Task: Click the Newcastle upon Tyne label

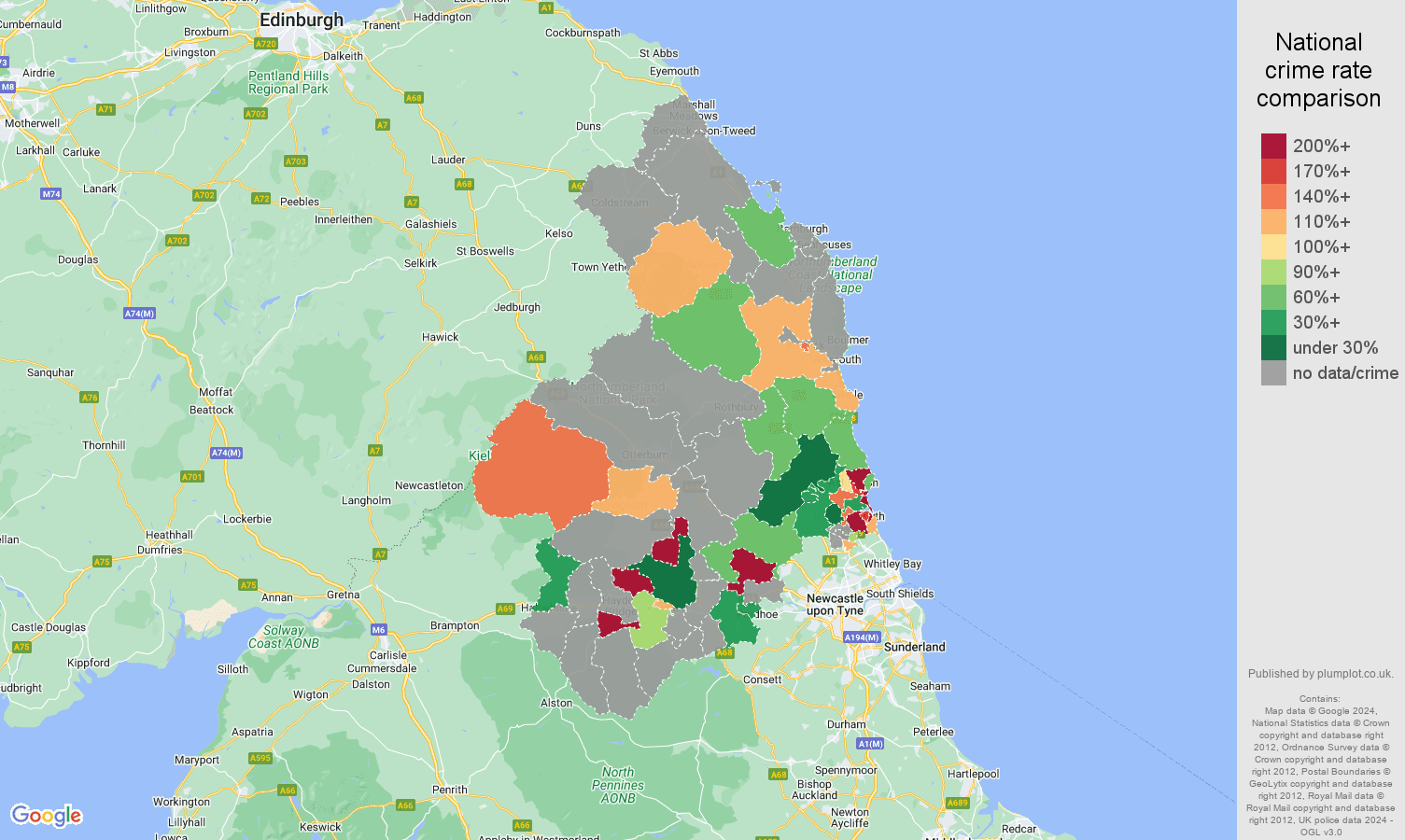Action: coord(835,605)
